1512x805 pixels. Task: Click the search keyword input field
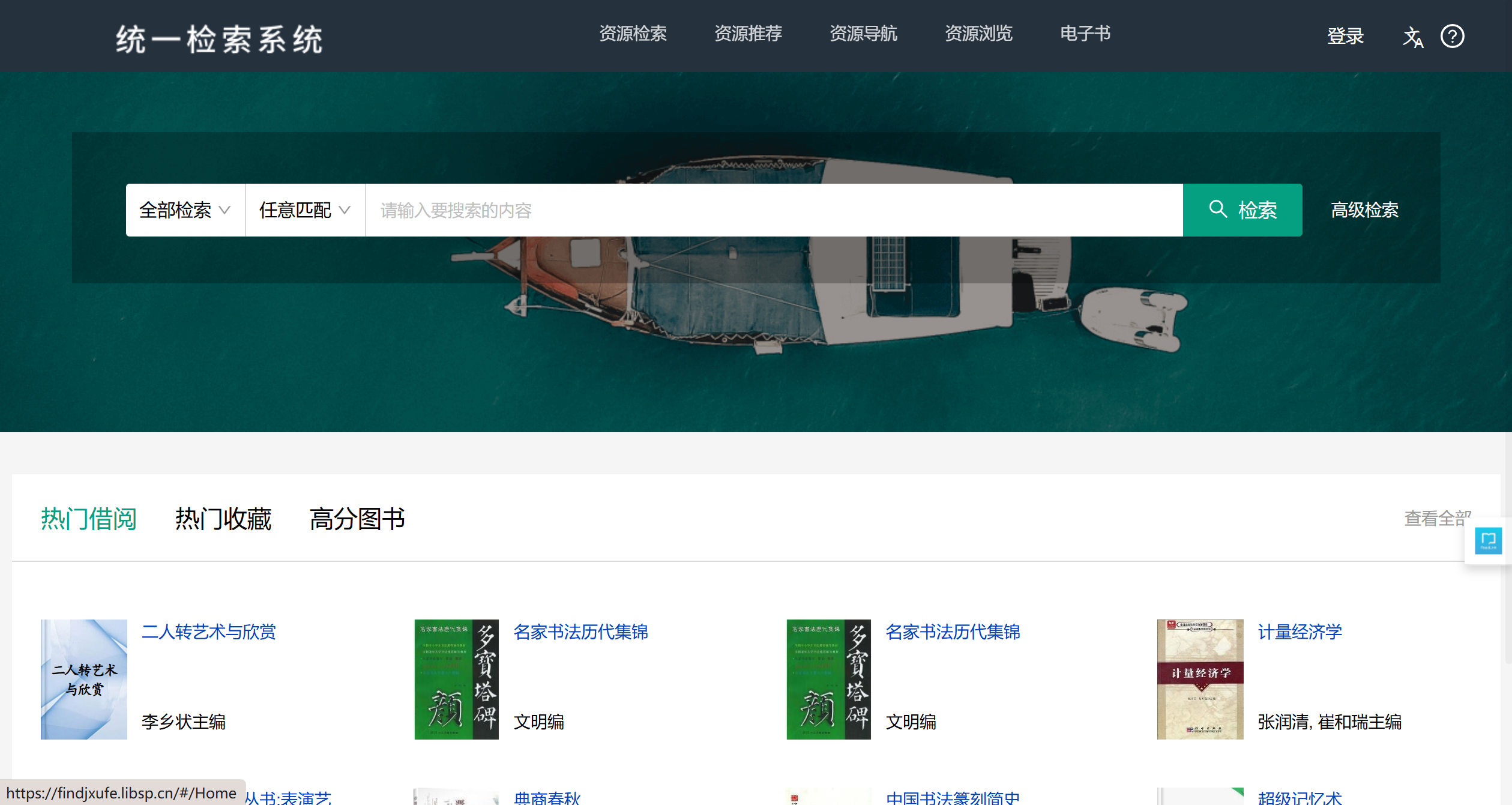(773, 210)
